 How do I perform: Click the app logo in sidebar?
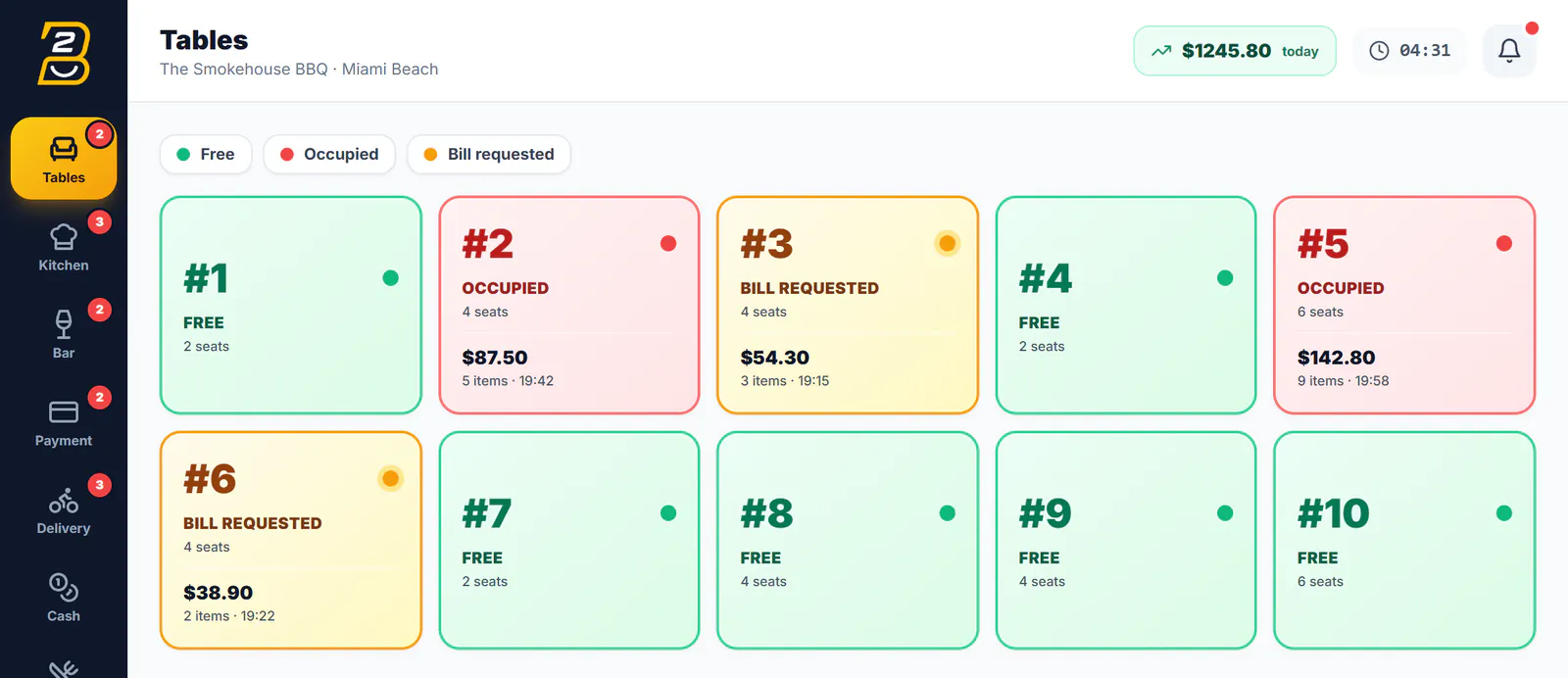click(x=64, y=53)
